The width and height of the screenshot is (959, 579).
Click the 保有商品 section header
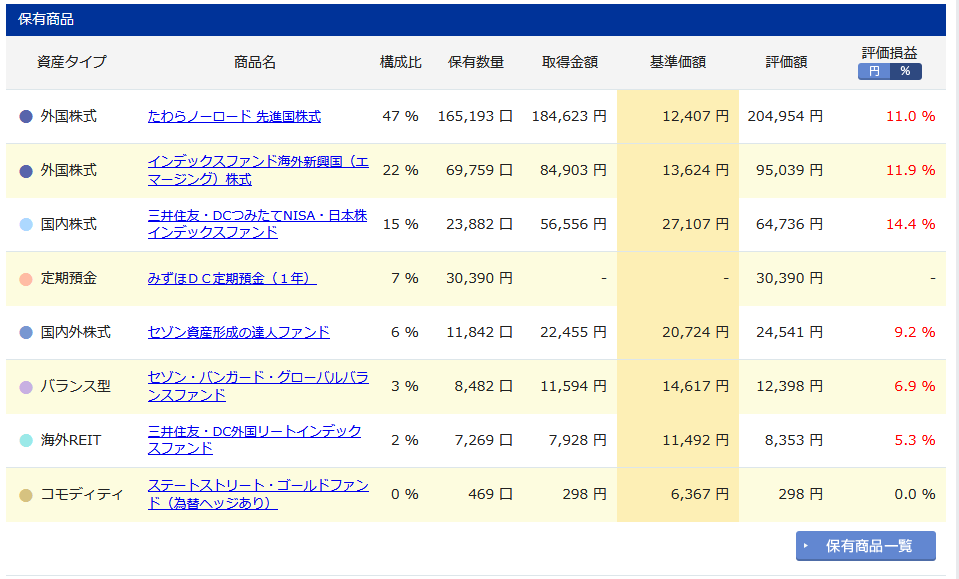(476, 20)
